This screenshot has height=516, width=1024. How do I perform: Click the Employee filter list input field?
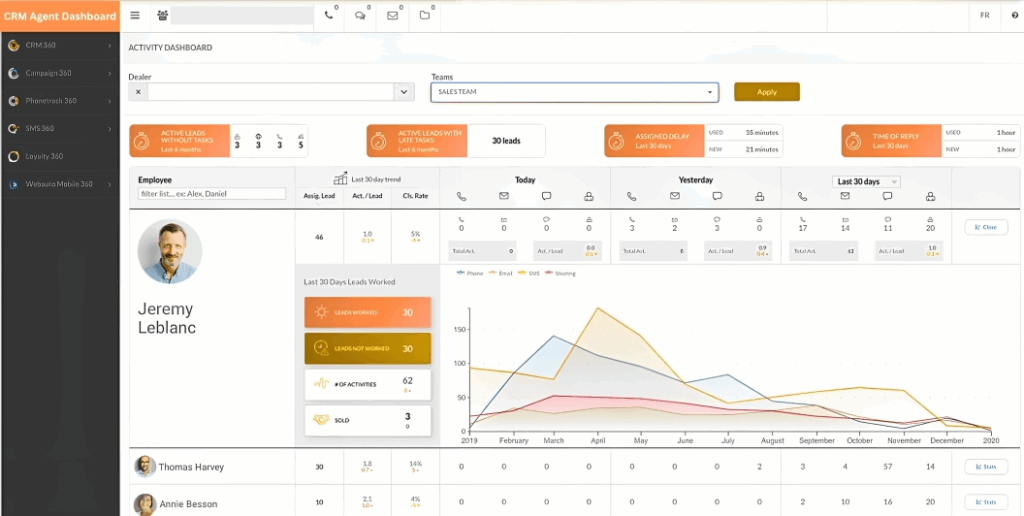pos(212,194)
